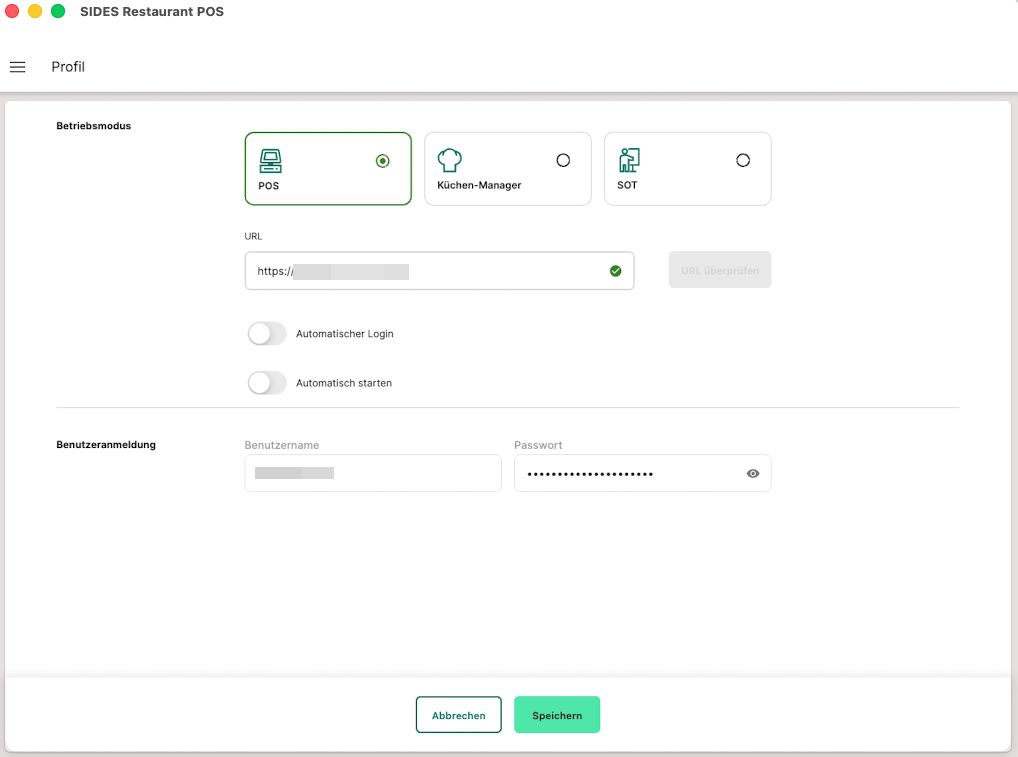Screen dimensions: 1018x757
Task: Click the green macOS fullscreen window button
Action: [x=58, y=12]
